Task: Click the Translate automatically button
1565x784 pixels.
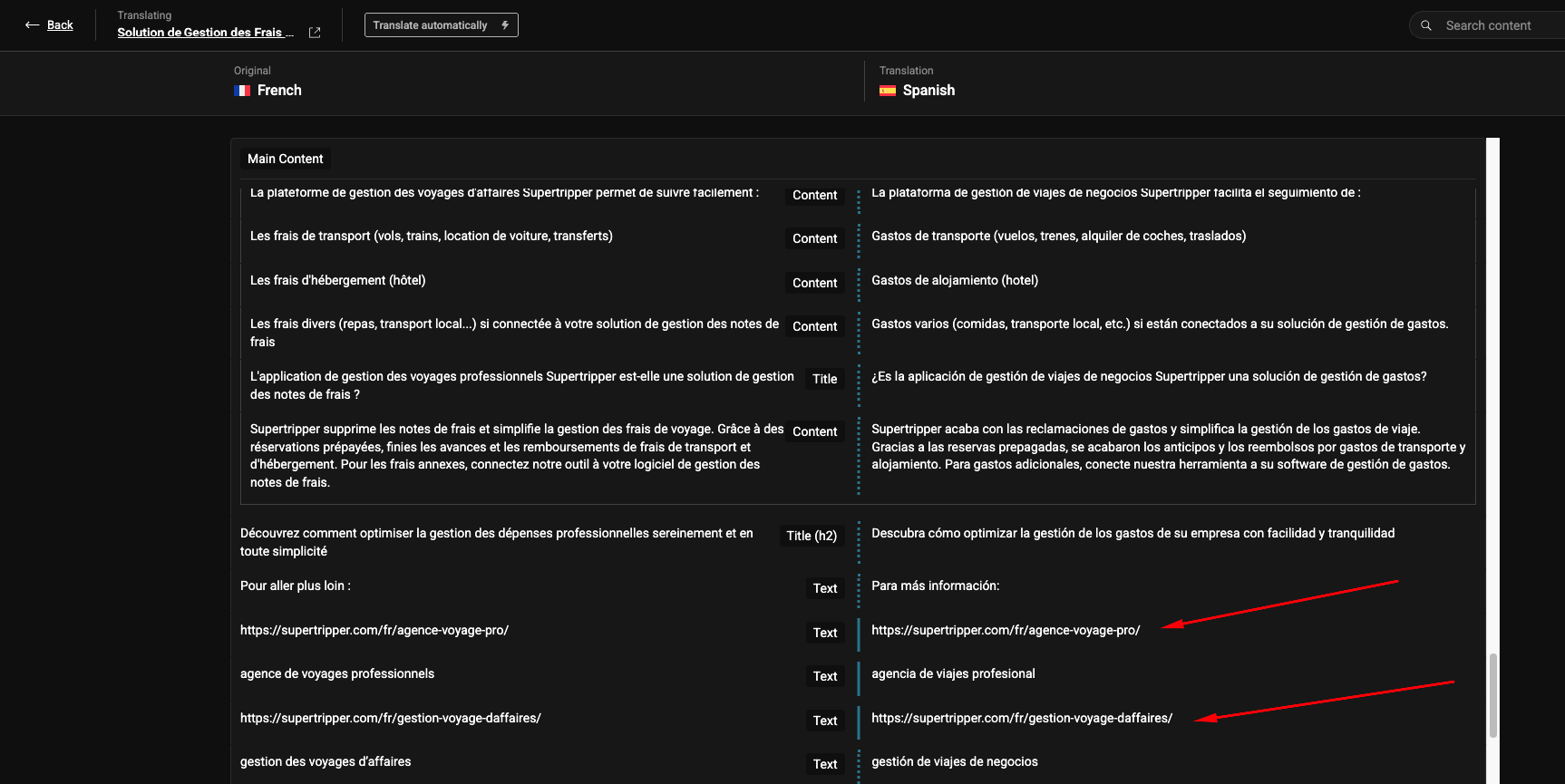Action: coord(441,25)
